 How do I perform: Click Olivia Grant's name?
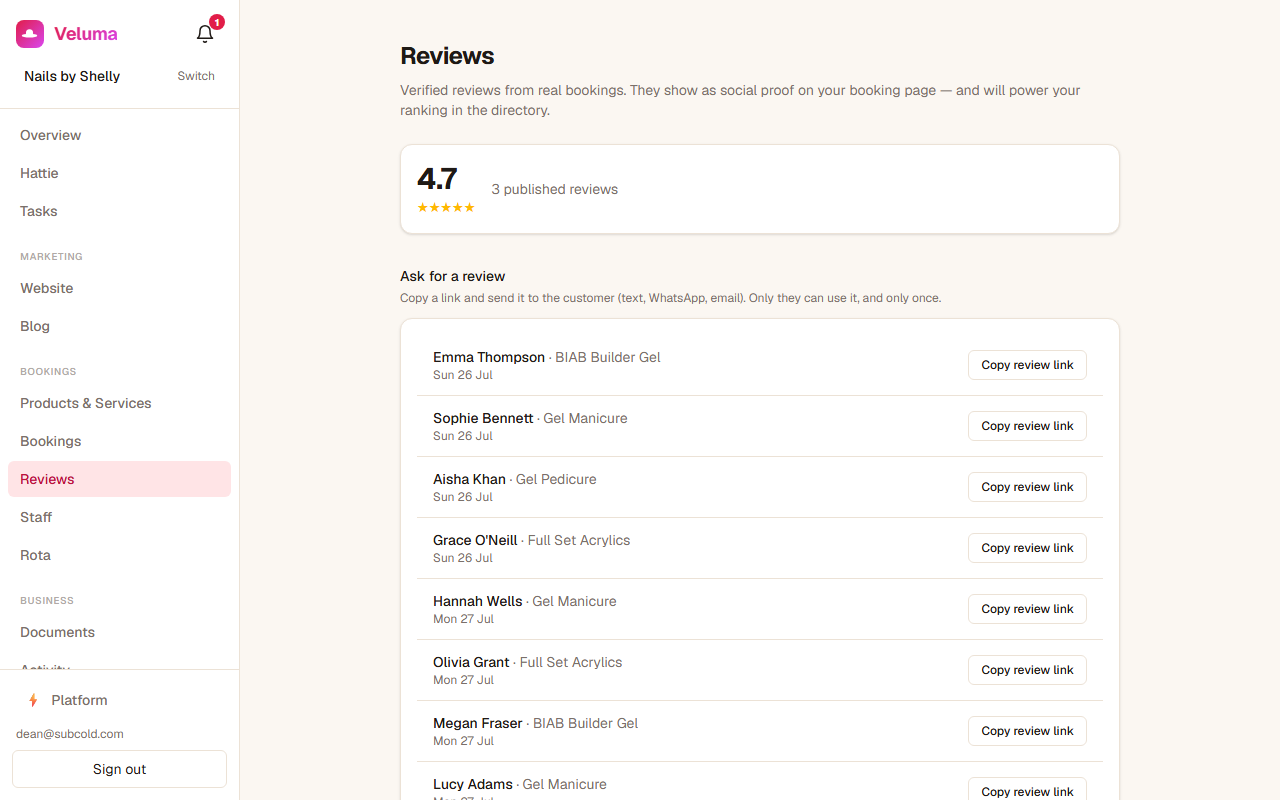click(471, 662)
